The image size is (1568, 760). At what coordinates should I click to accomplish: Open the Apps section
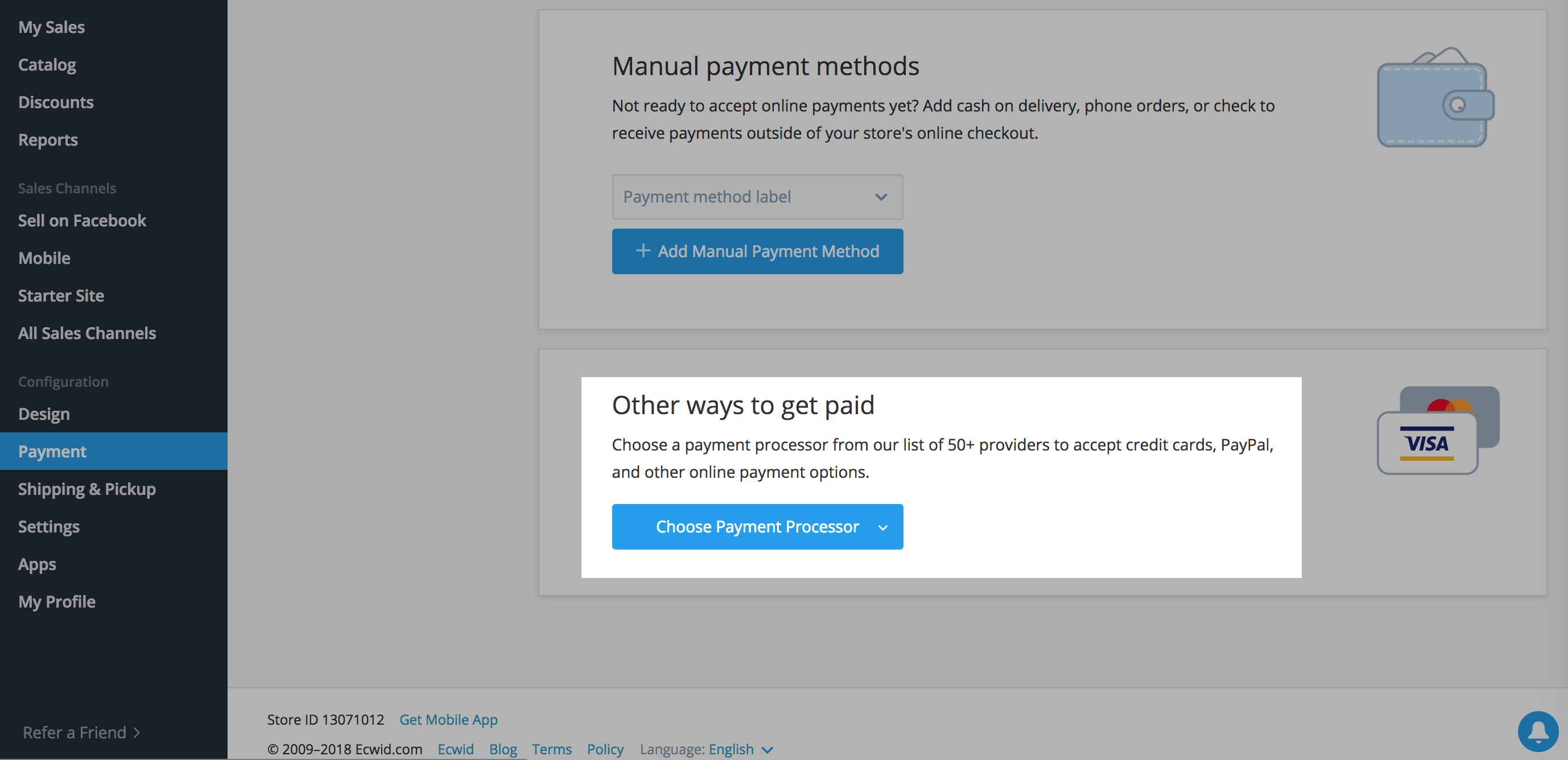pos(36,564)
